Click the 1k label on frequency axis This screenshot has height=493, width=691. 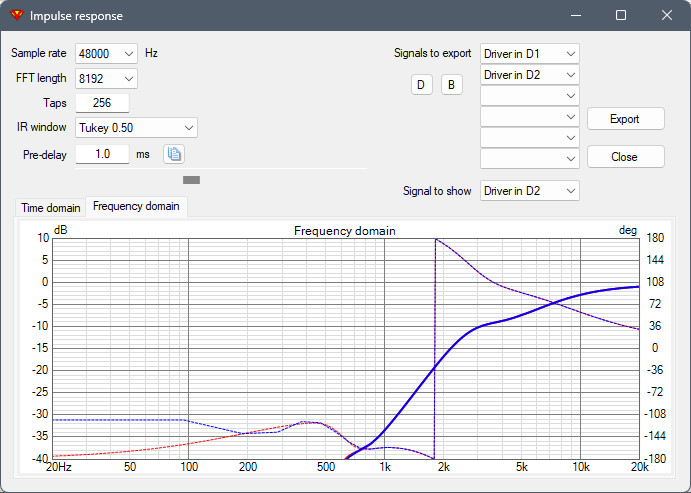(x=385, y=467)
